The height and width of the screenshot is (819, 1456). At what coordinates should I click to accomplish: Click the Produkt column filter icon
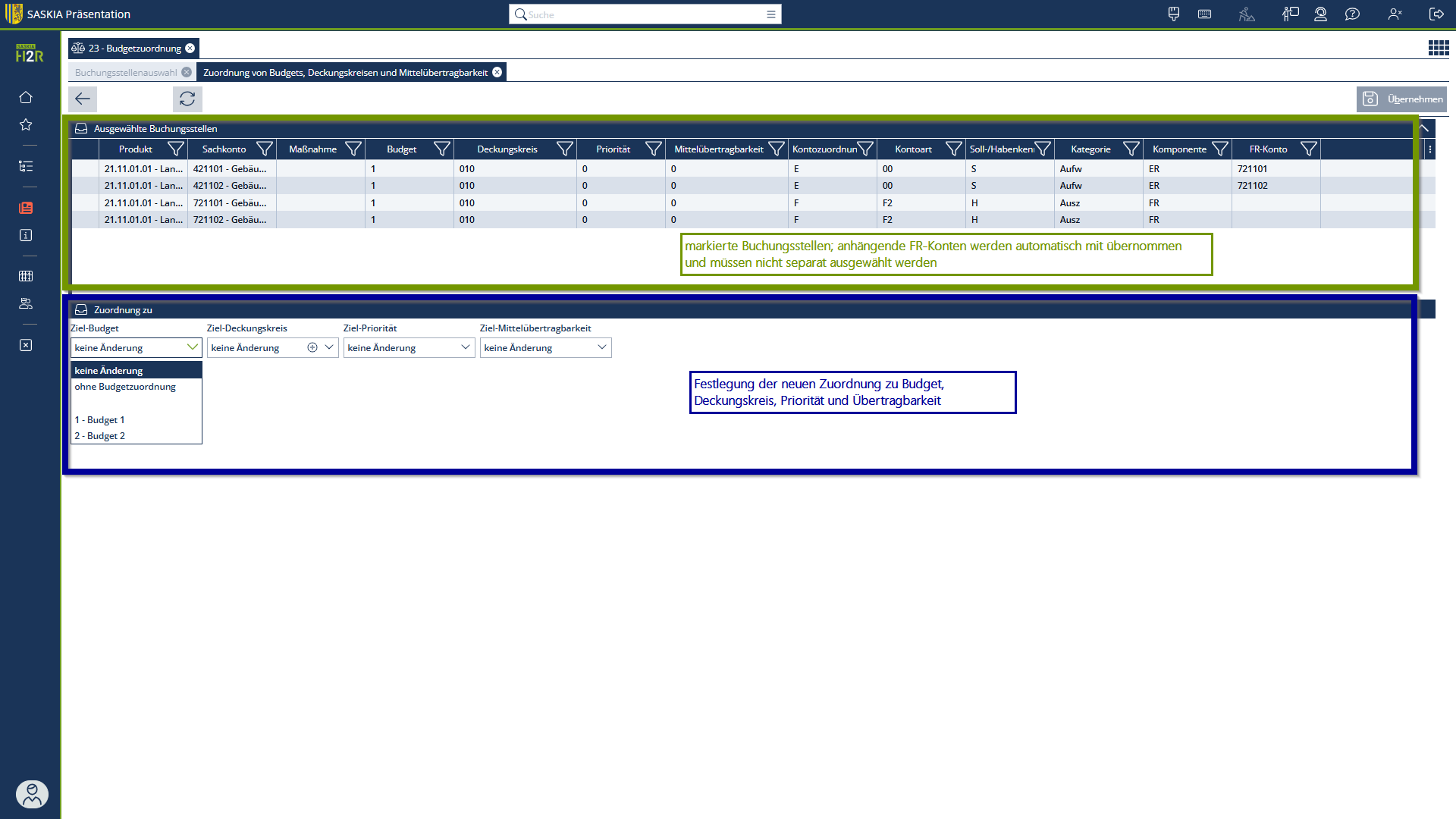point(175,149)
